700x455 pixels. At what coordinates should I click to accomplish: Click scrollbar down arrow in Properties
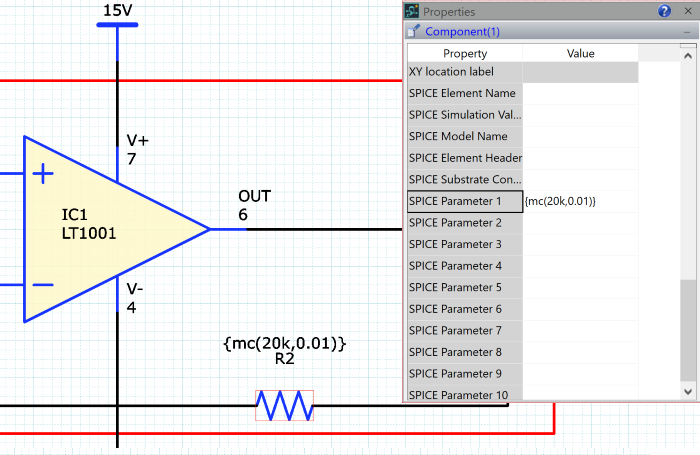coord(688,392)
